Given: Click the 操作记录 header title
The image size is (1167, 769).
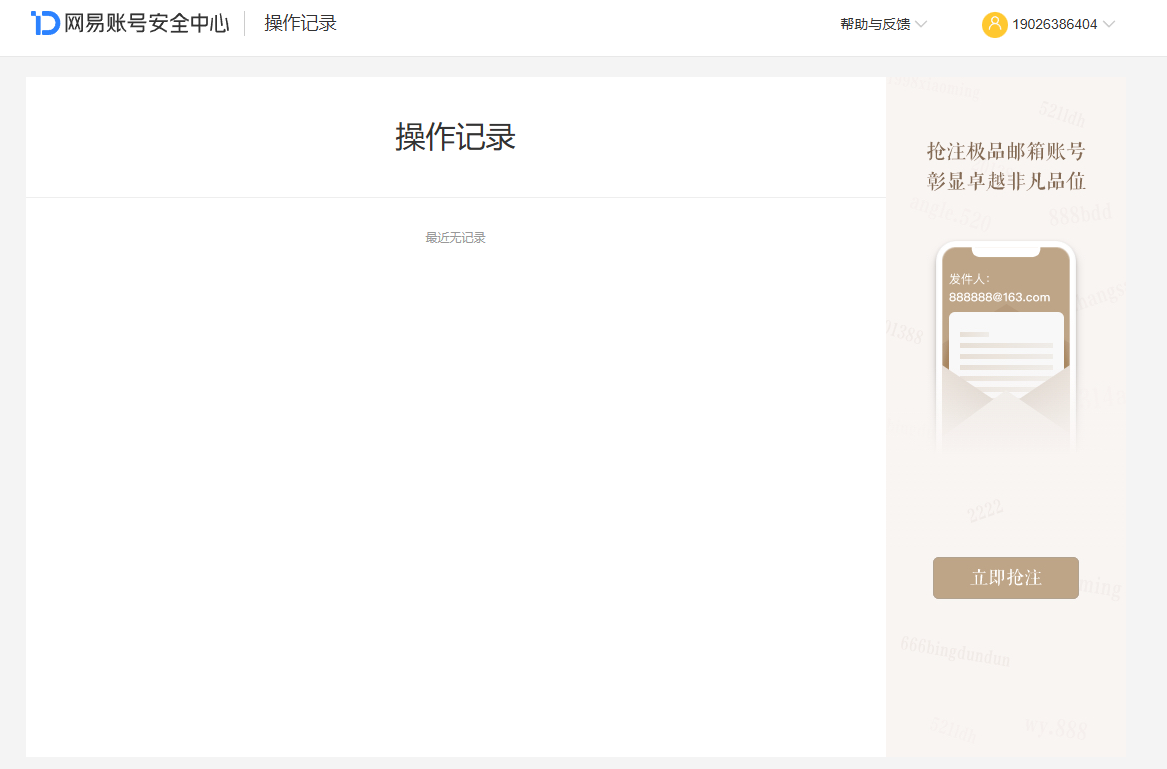Looking at the screenshot, I should (301, 23).
